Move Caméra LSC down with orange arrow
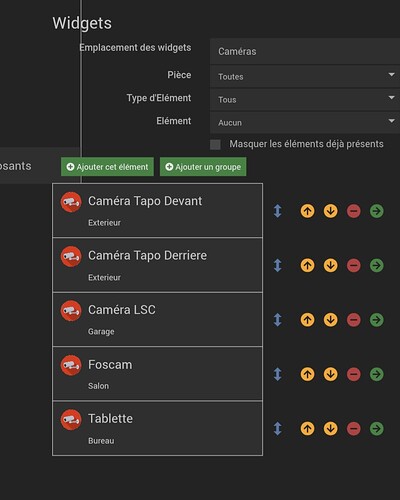The height and width of the screenshot is (500, 400). [330, 320]
